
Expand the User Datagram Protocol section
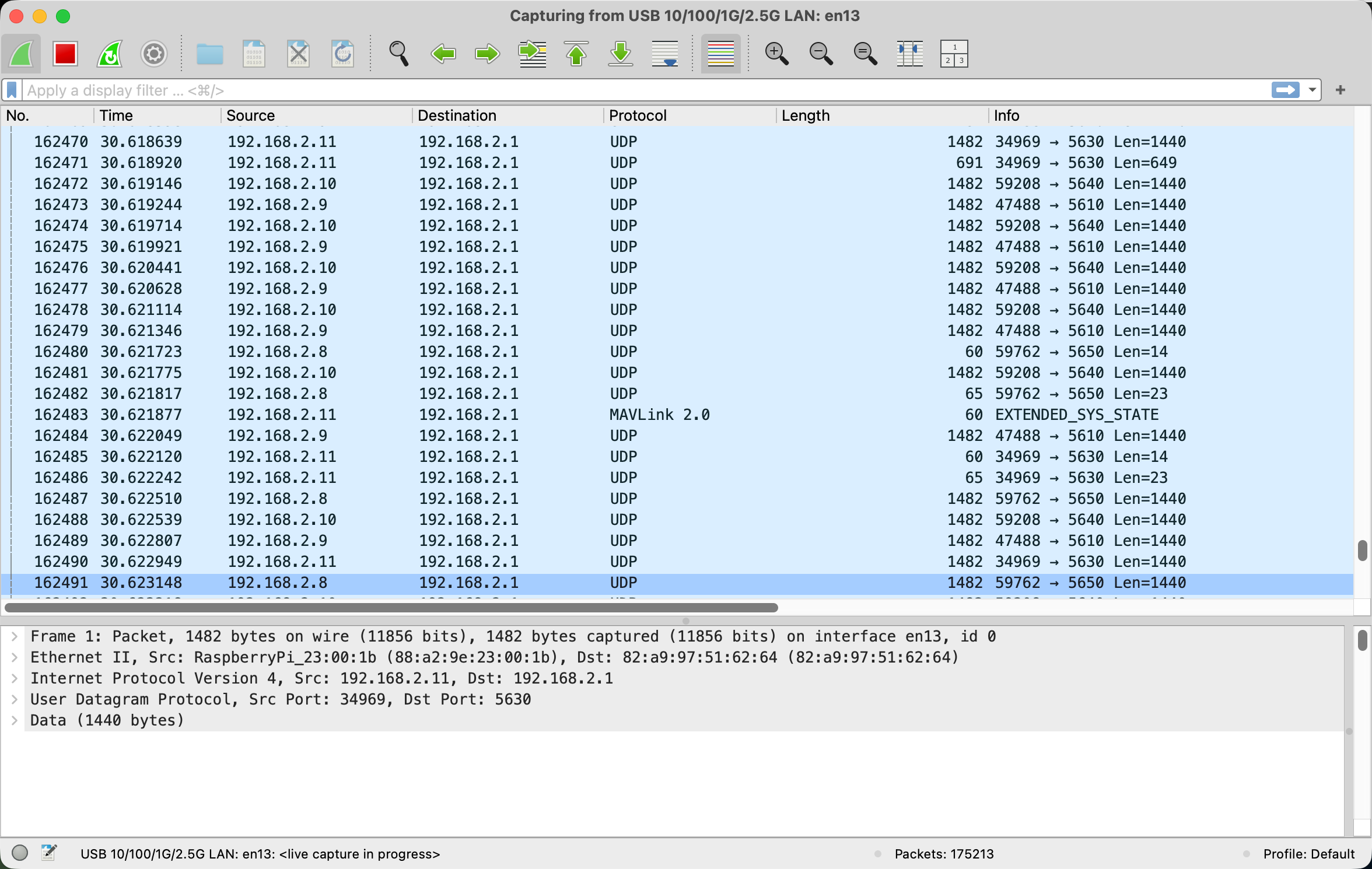coord(15,699)
